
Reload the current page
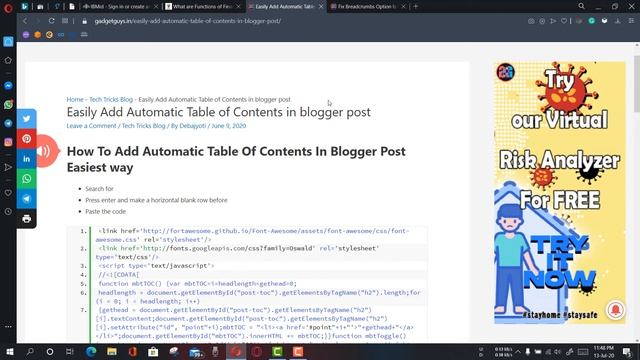click(51, 21)
